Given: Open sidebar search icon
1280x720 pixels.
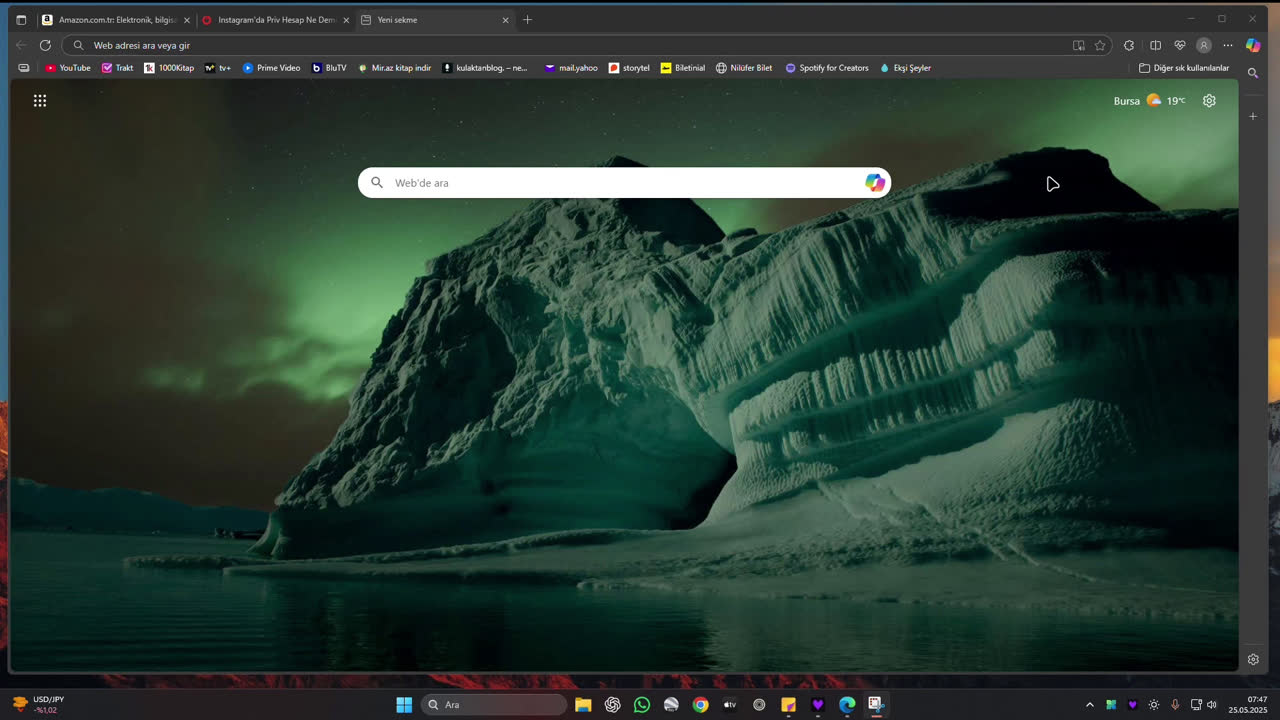Looking at the screenshot, I should tap(1253, 73).
